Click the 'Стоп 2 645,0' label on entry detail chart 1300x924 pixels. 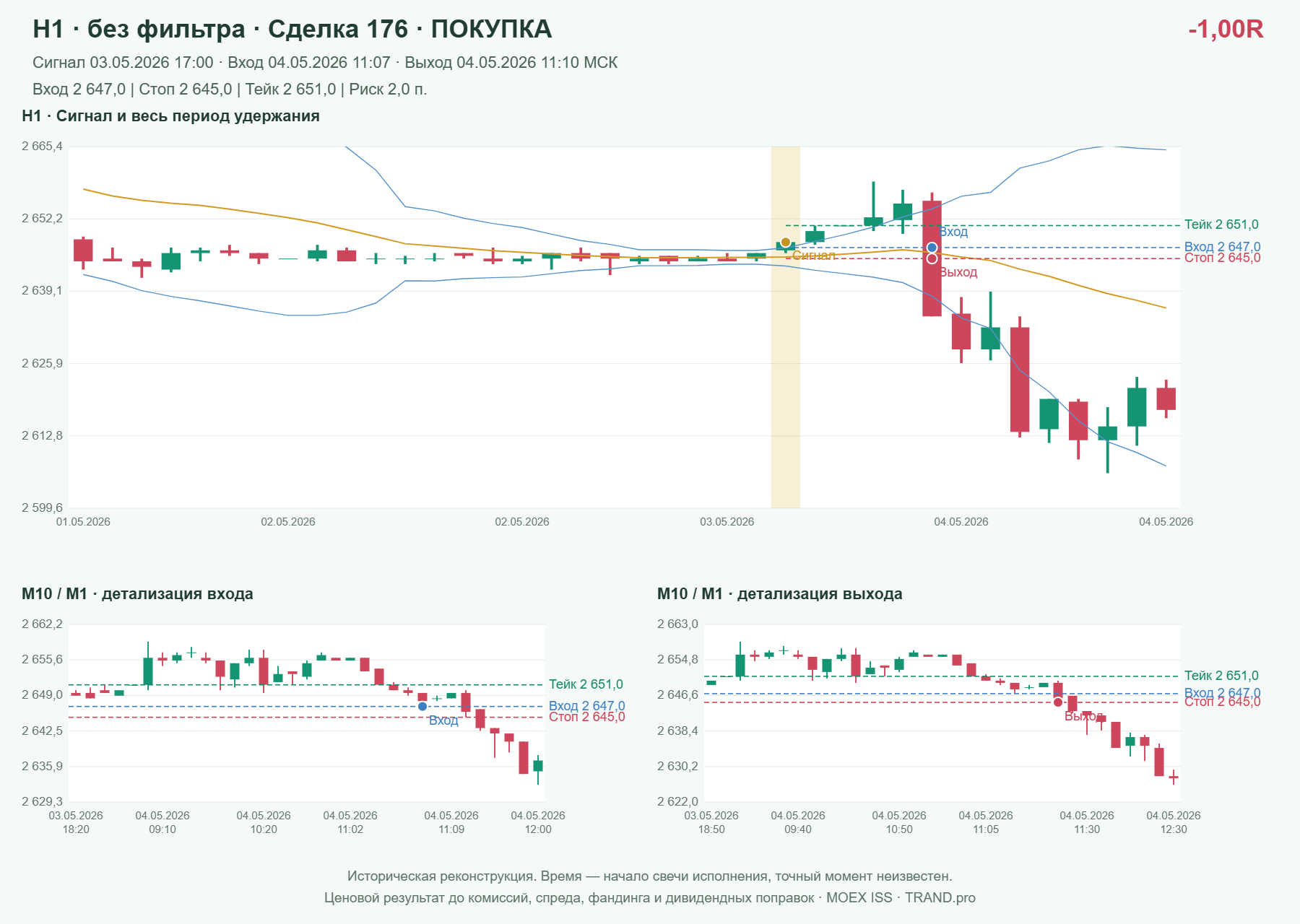[x=586, y=717]
